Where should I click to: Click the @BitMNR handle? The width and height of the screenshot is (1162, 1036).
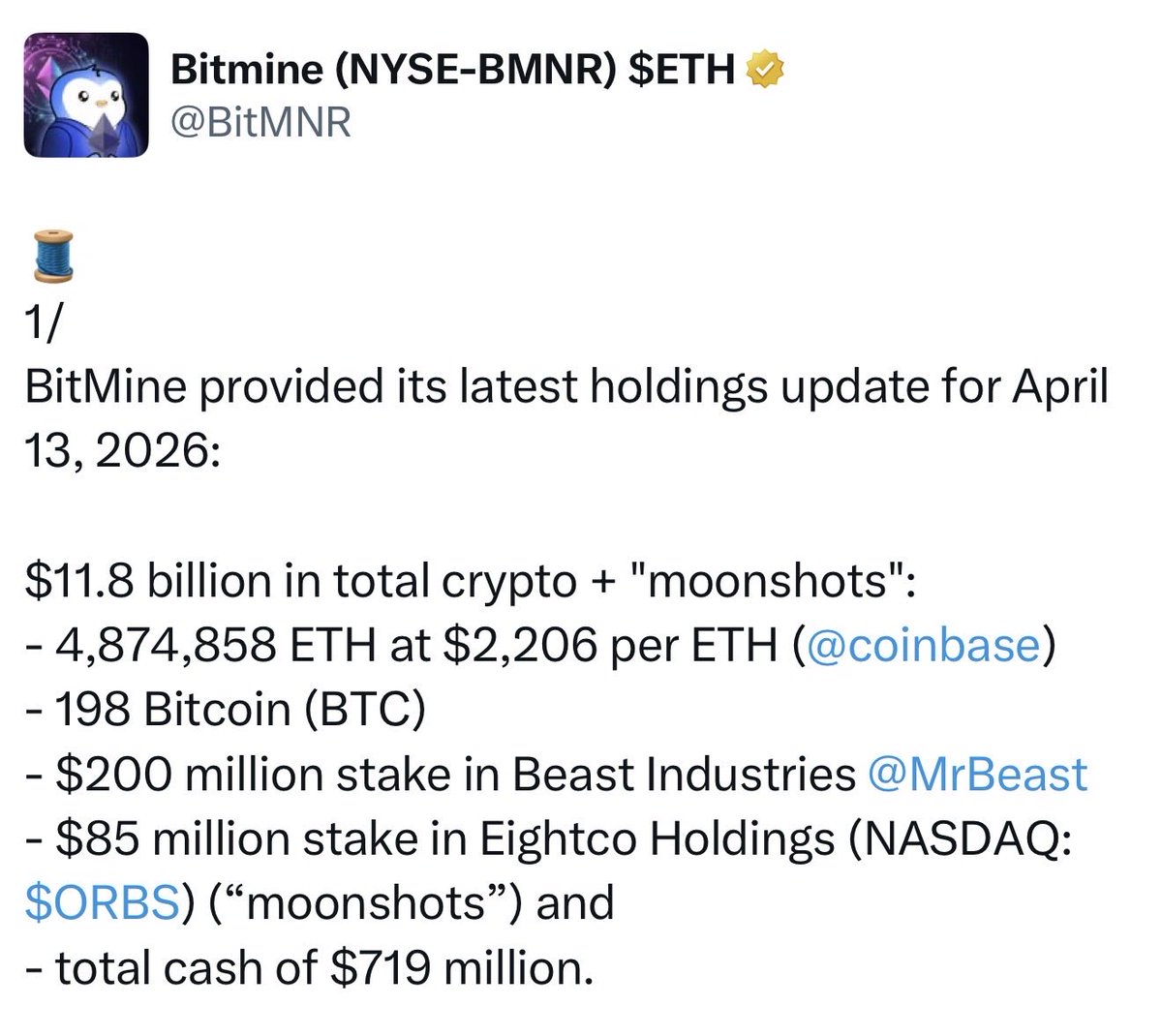point(260,123)
